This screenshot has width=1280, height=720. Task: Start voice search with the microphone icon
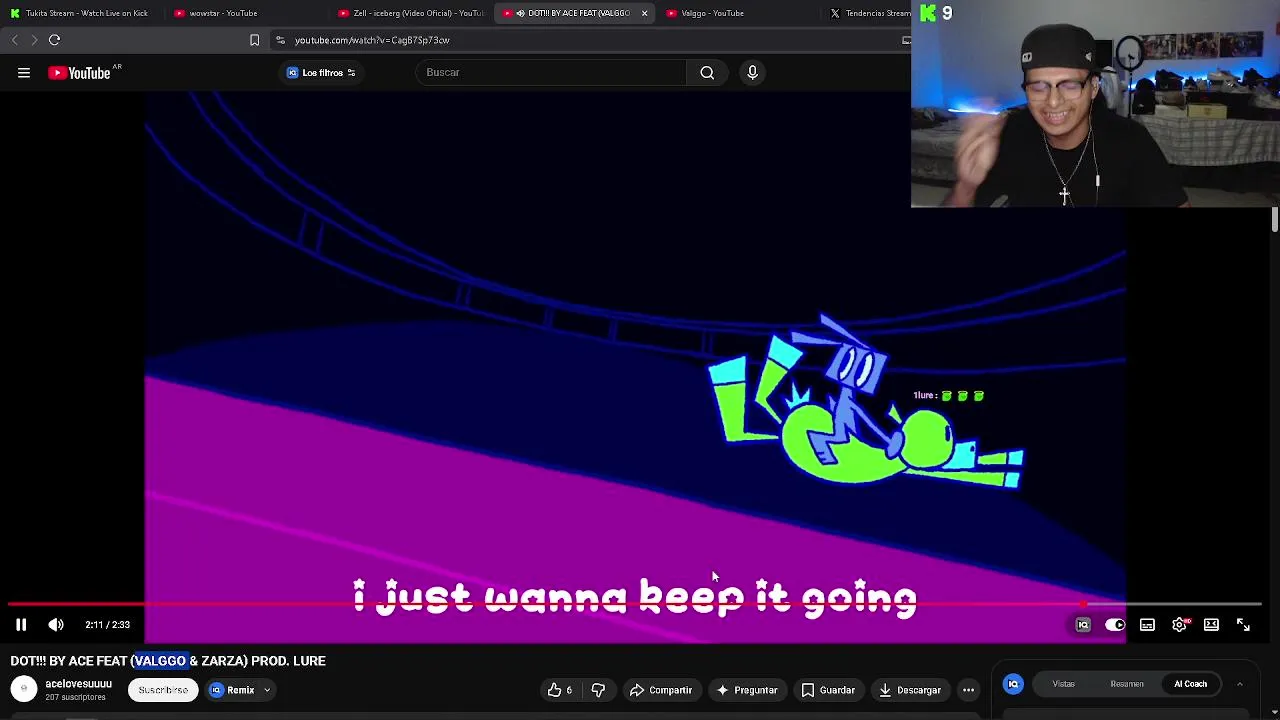click(753, 73)
